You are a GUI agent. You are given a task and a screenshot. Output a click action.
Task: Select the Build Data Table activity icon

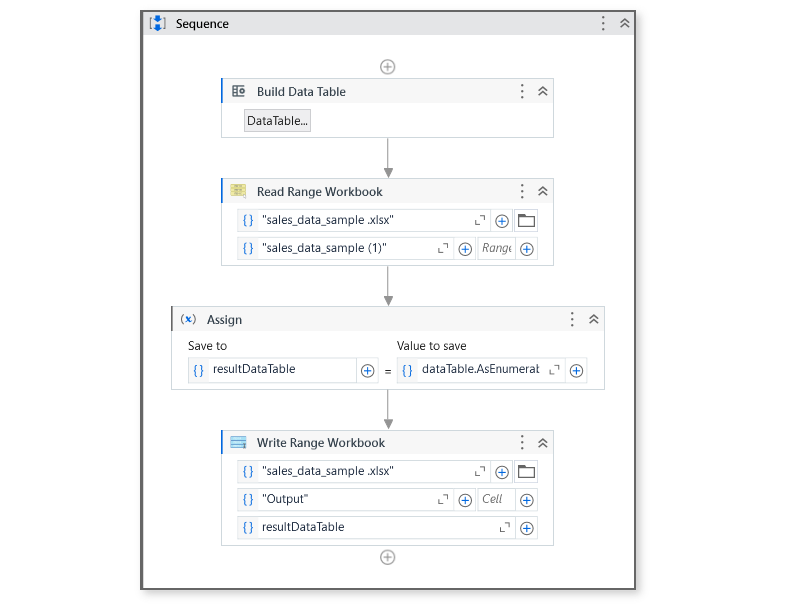pos(238,91)
